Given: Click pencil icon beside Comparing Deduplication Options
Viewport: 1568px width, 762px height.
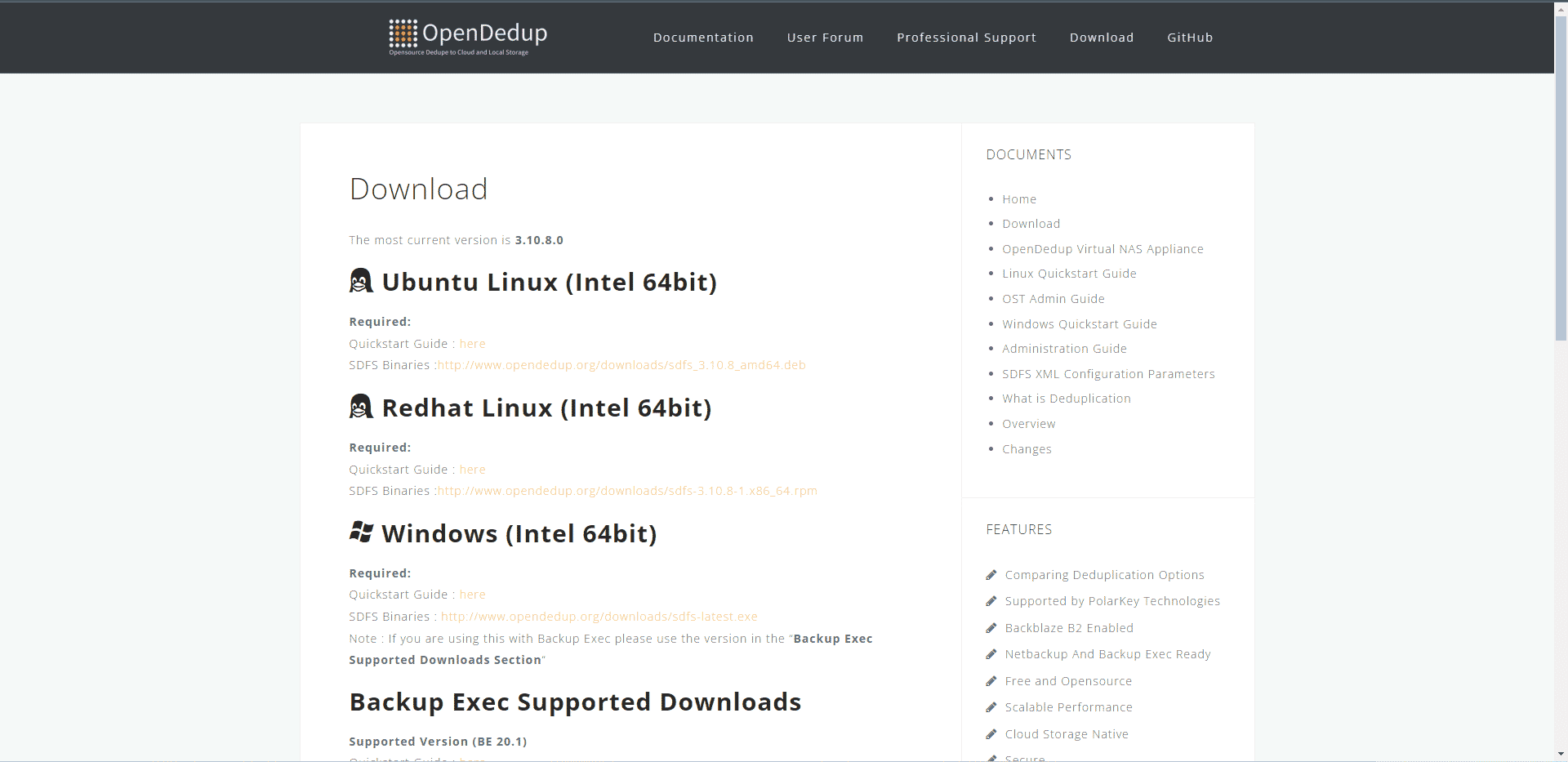Looking at the screenshot, I should 991,575.
